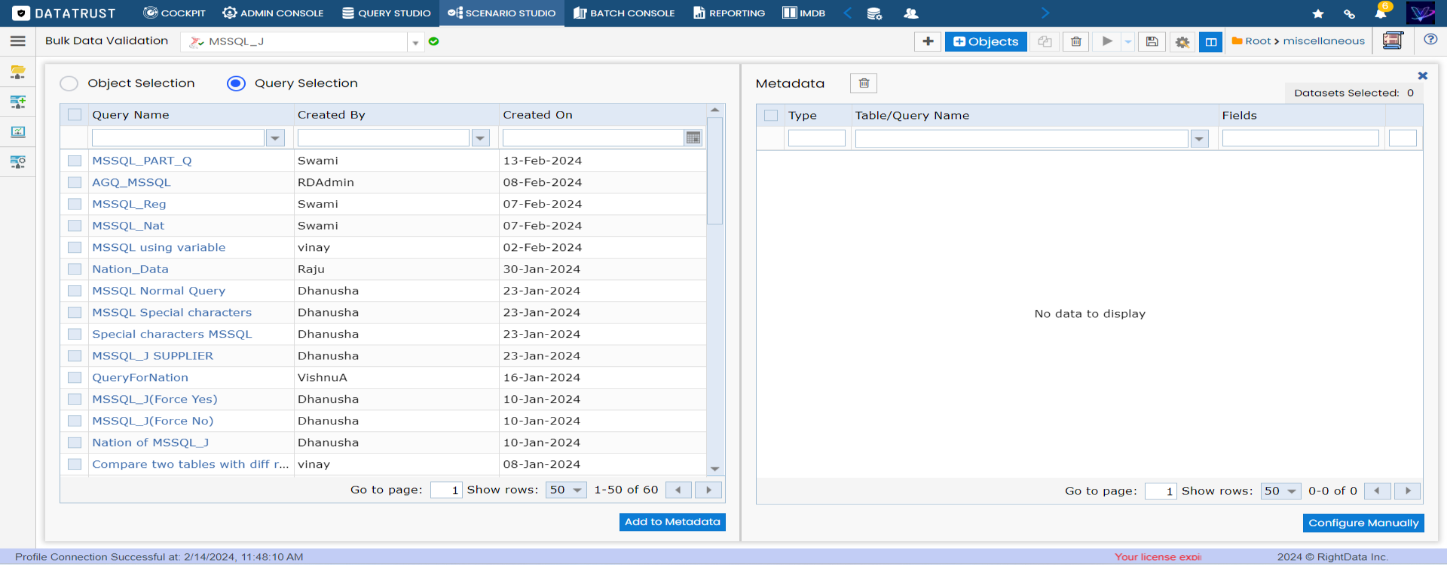The image size is (1447, 565).
Task: Open Show rows dropdown in query list
Action: coord(566,490)
